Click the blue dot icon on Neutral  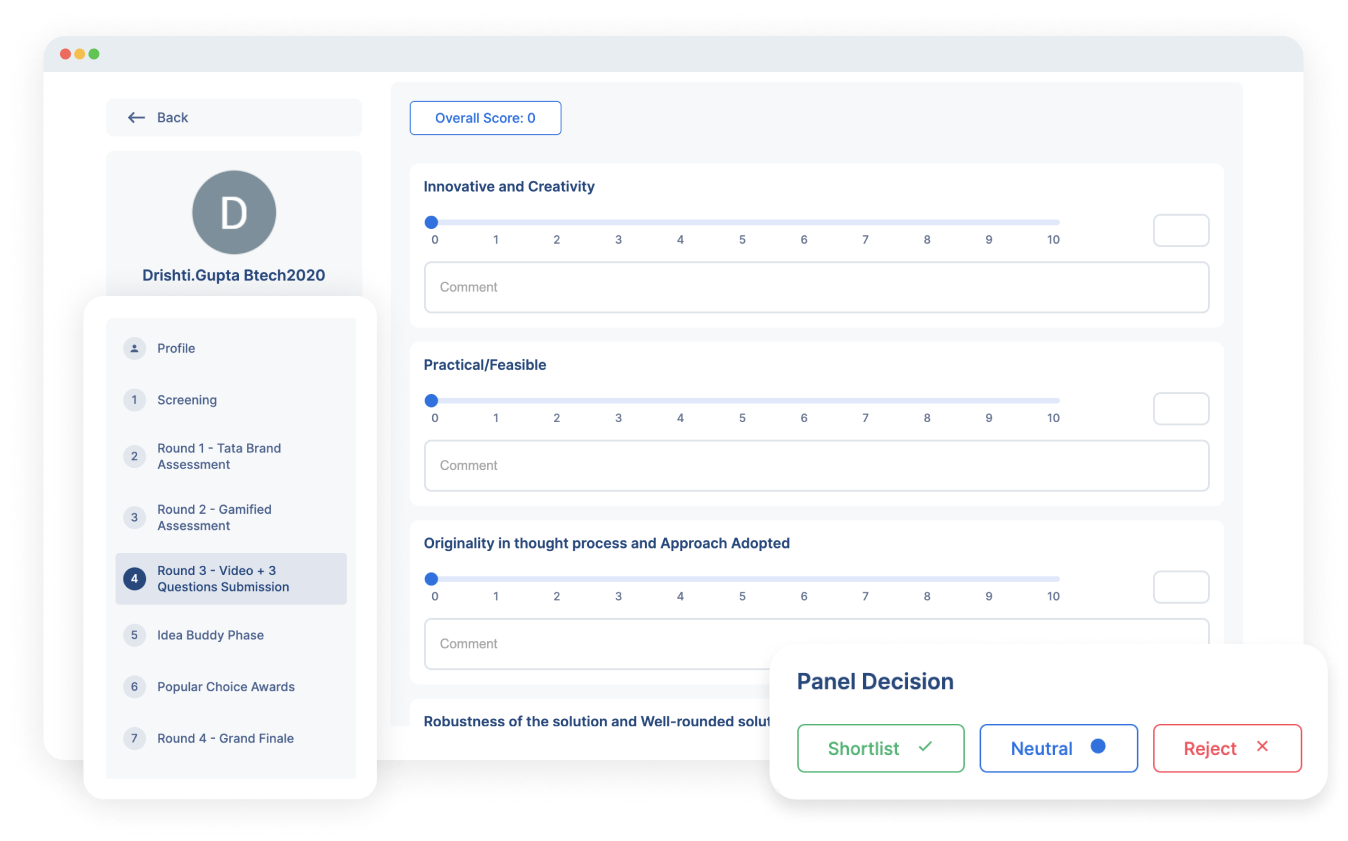pyautogui.click(x=1098, y=747)
